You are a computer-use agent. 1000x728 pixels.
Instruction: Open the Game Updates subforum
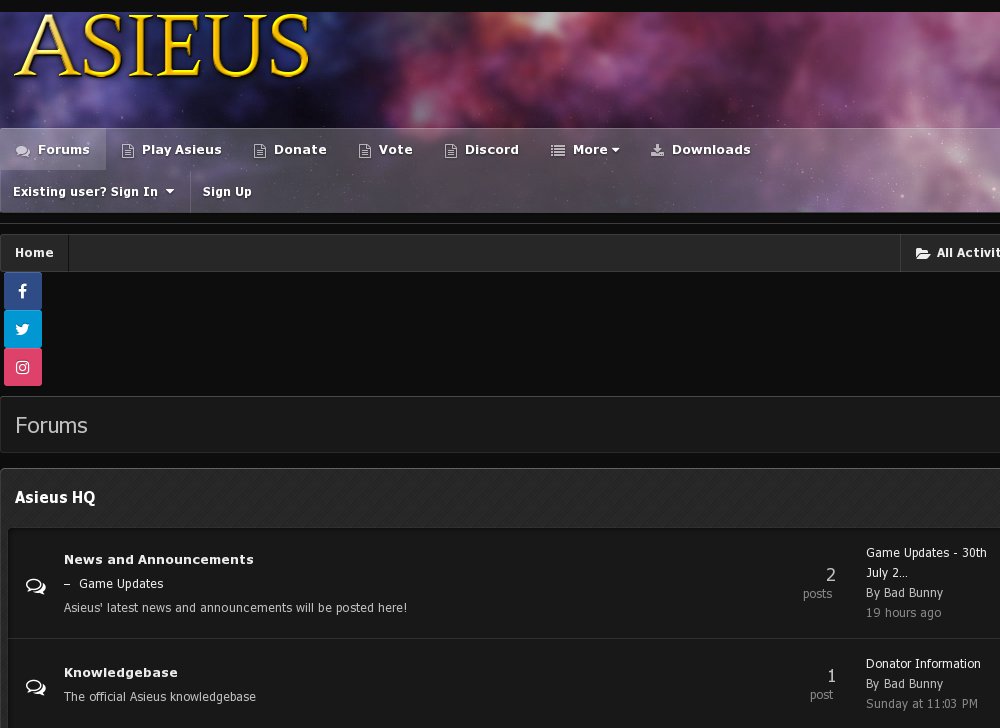[x=121, y=584]
